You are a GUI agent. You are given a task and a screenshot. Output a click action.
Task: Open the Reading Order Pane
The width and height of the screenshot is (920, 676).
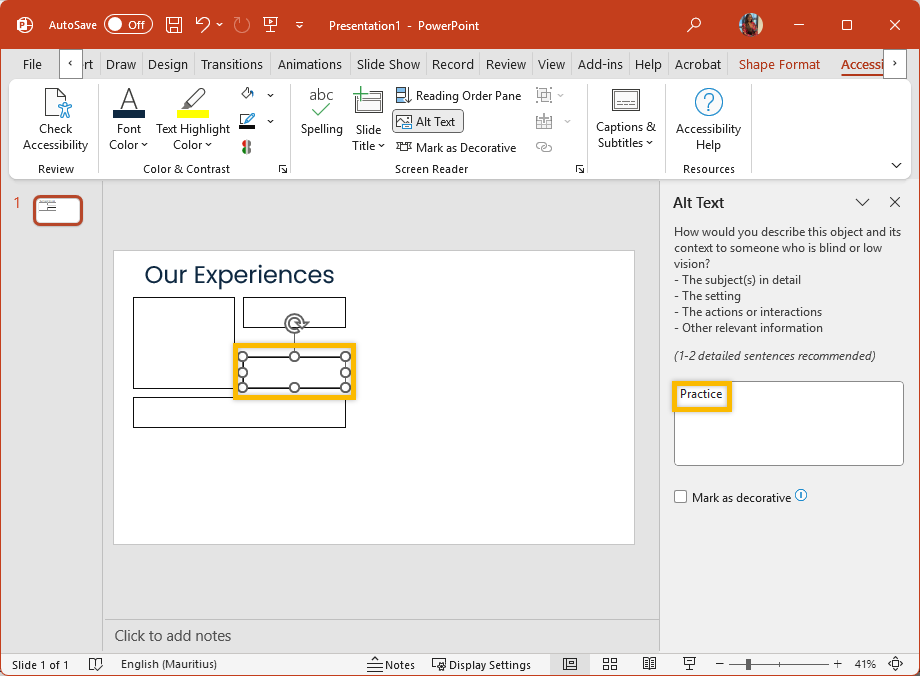[459, 95]
